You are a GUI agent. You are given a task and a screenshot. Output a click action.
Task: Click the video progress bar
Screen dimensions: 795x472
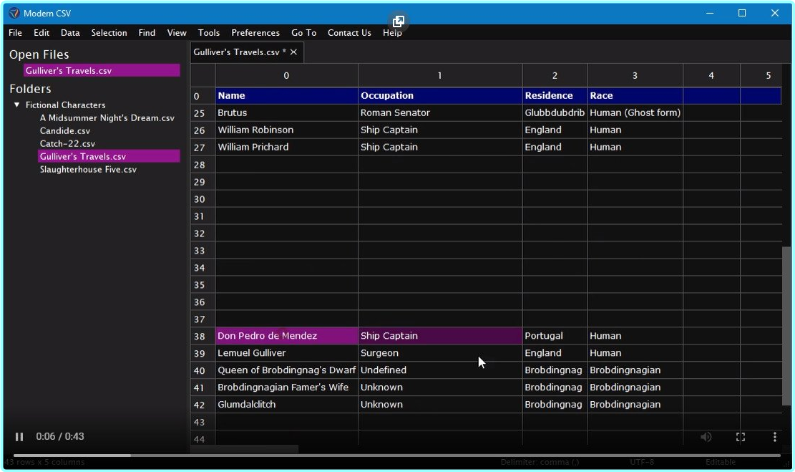coord(400,455)
